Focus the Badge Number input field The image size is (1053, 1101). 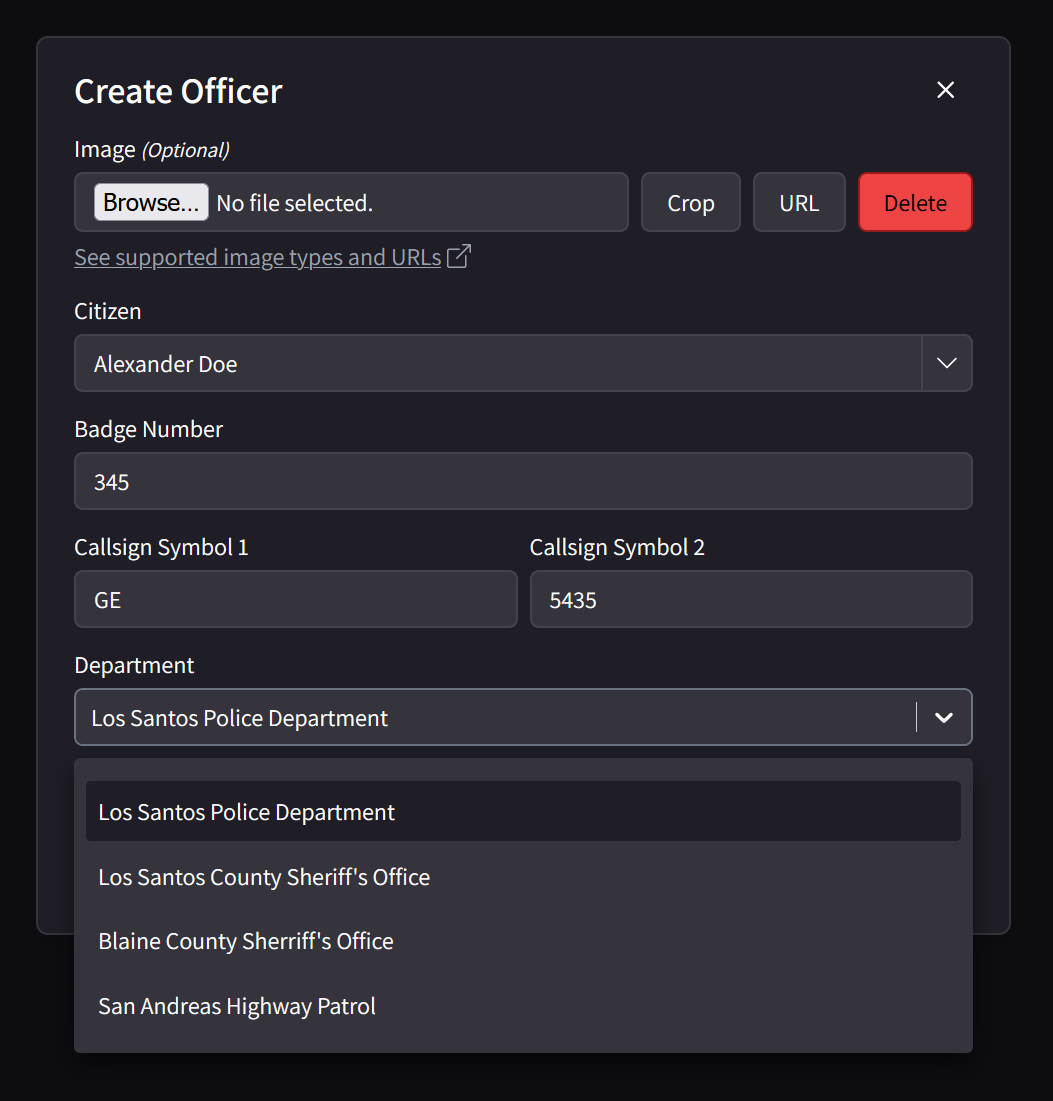click(522, 482)
